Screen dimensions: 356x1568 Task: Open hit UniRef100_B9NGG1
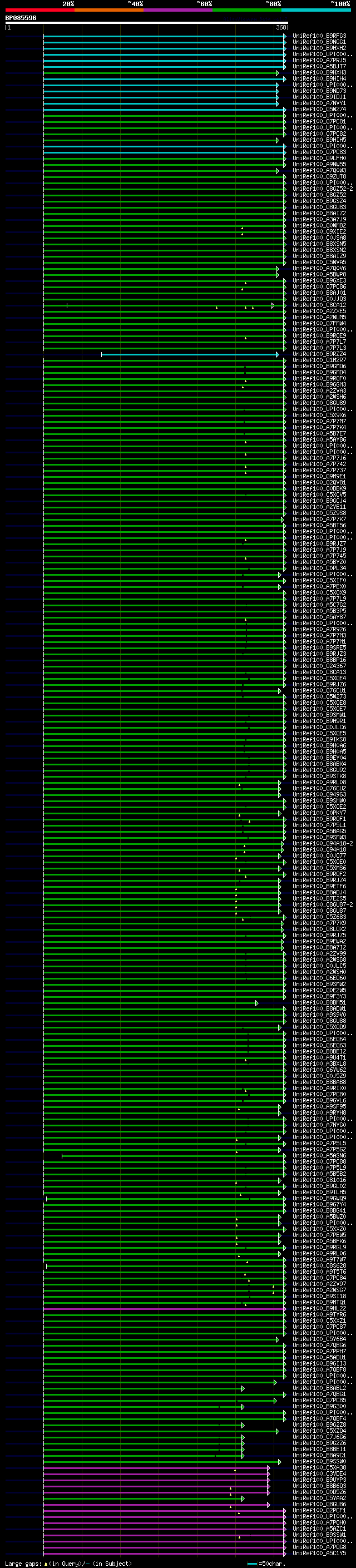319,42
